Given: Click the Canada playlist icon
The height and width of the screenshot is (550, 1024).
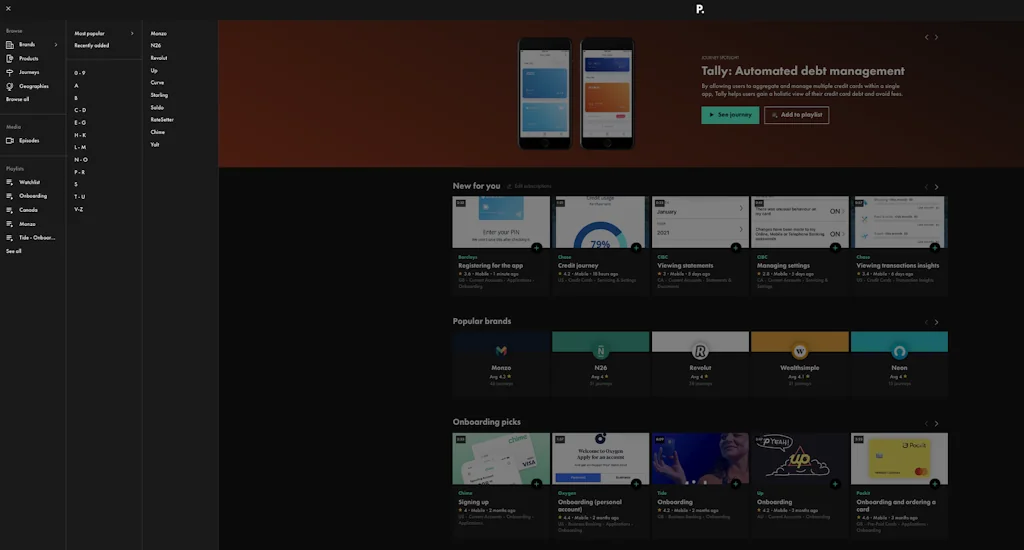Looking at the screenshot, I should [10, 210].
